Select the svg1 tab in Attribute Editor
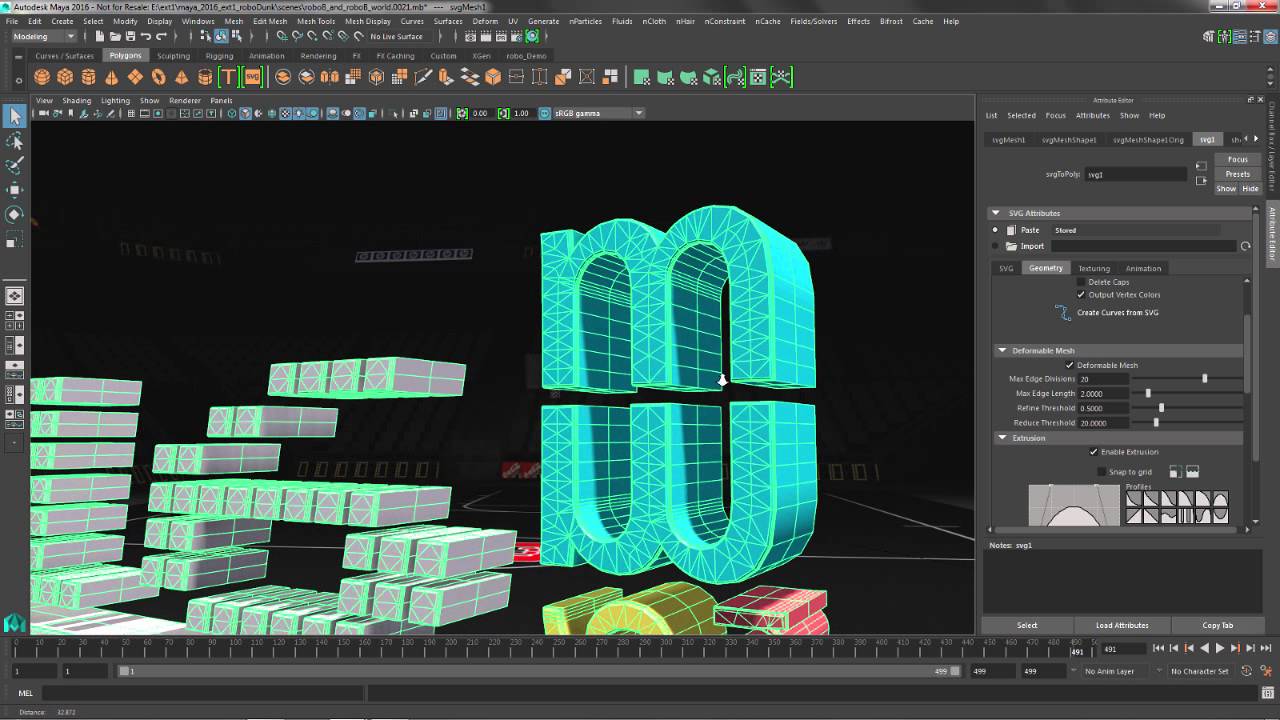Screen dimensions: 1280x720 pos(1206,139)
